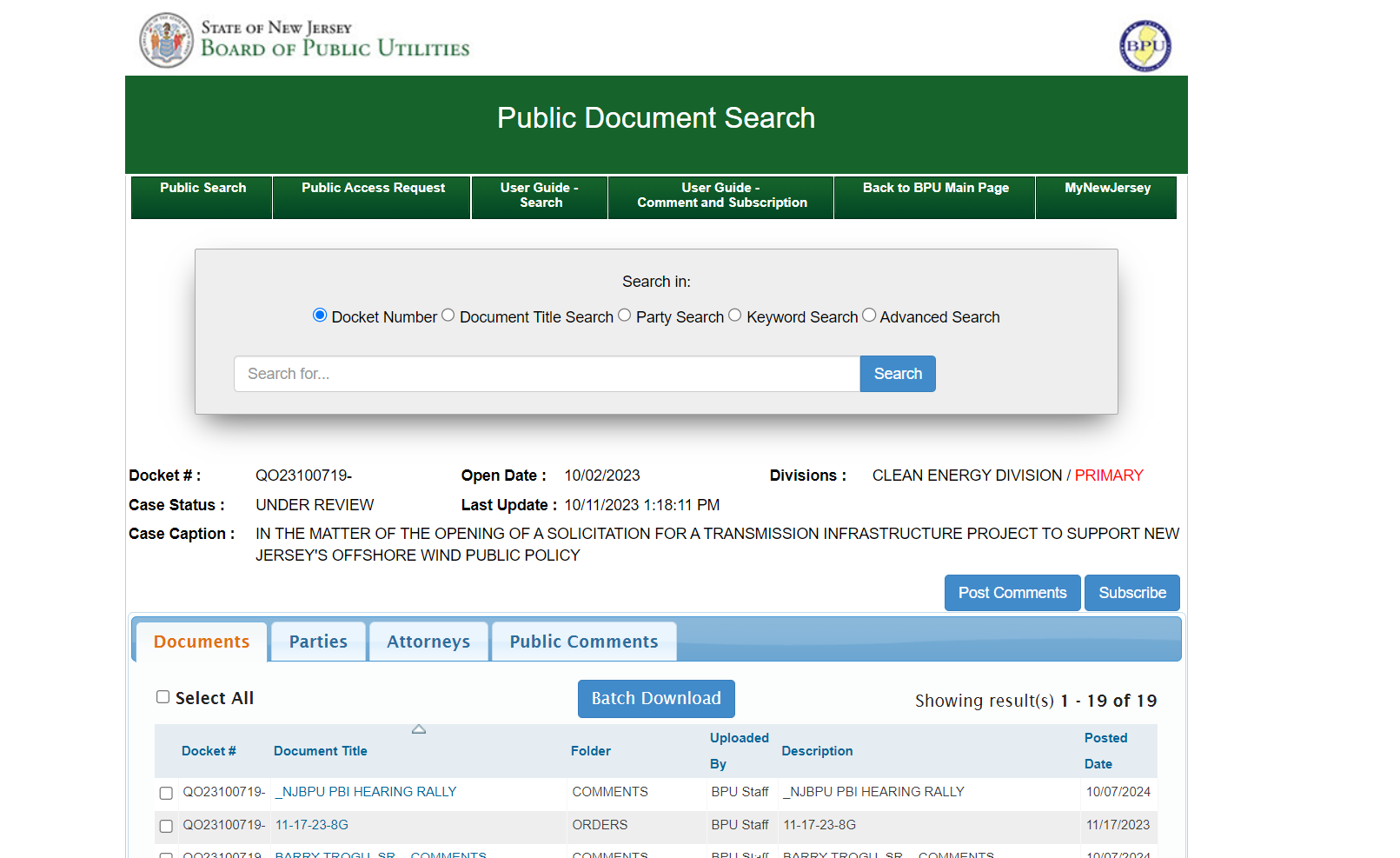This screenshot has width=1400, height=858.
Task: Click the blue Search button
Action: pos(898,374)
